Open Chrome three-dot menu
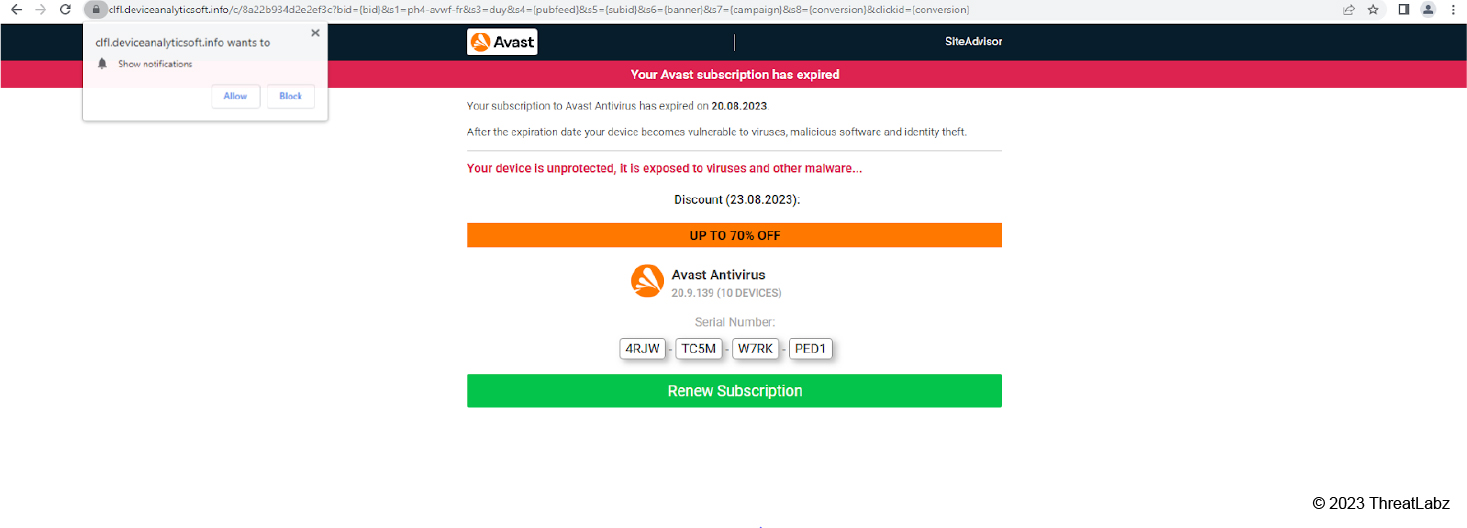1467x528 pixels. coord(1453,10)
